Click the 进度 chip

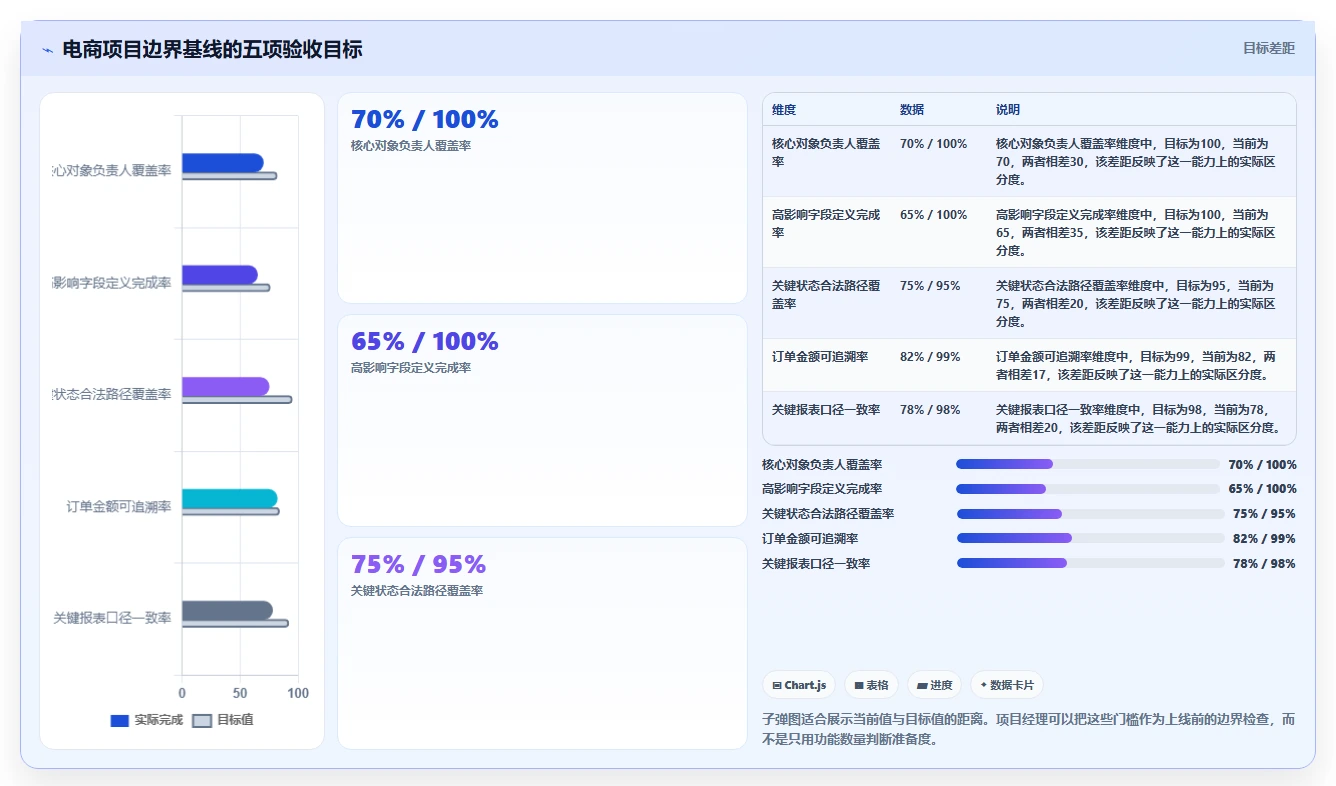click(934, 685)
